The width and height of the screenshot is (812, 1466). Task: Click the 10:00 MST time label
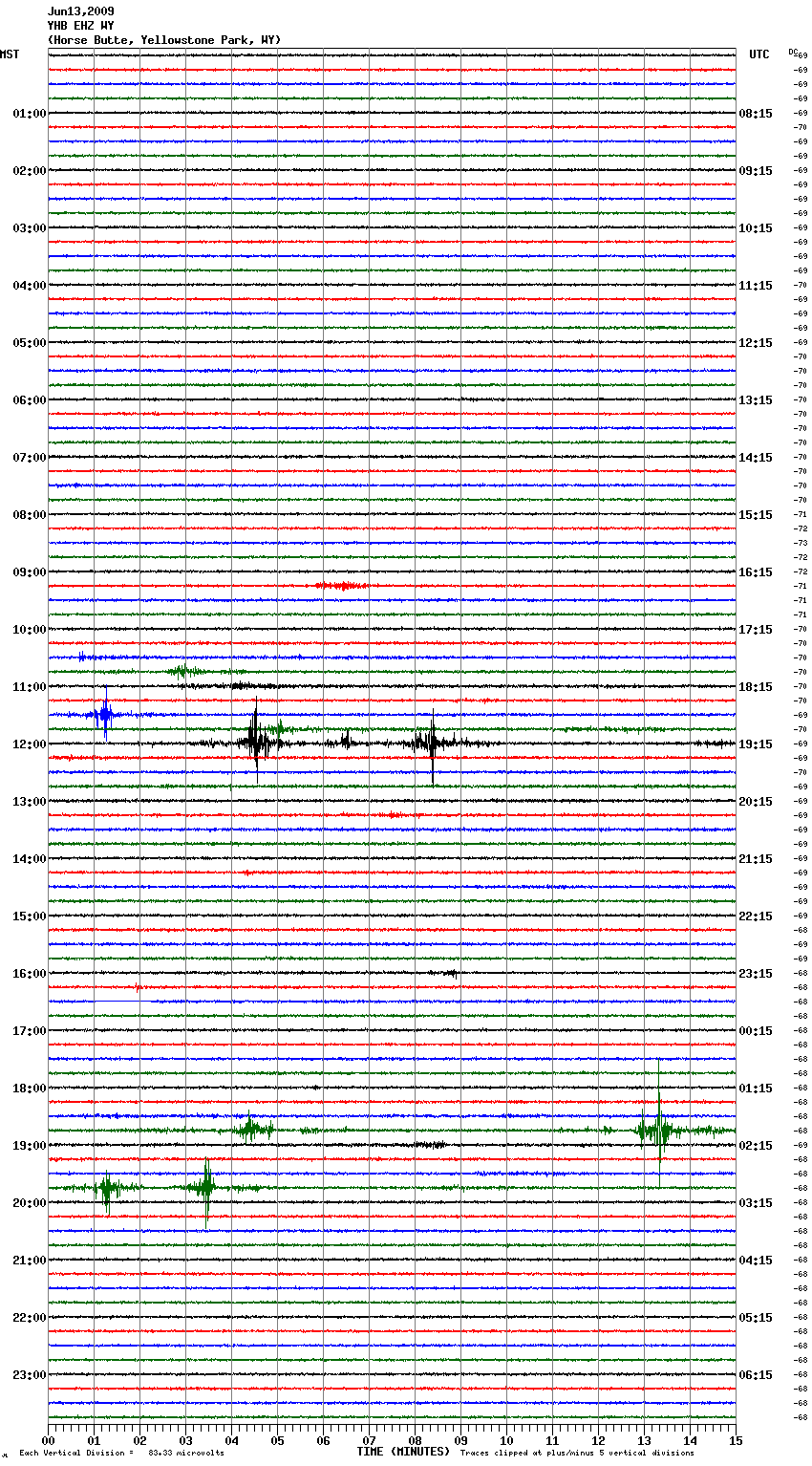pos(30,630)
